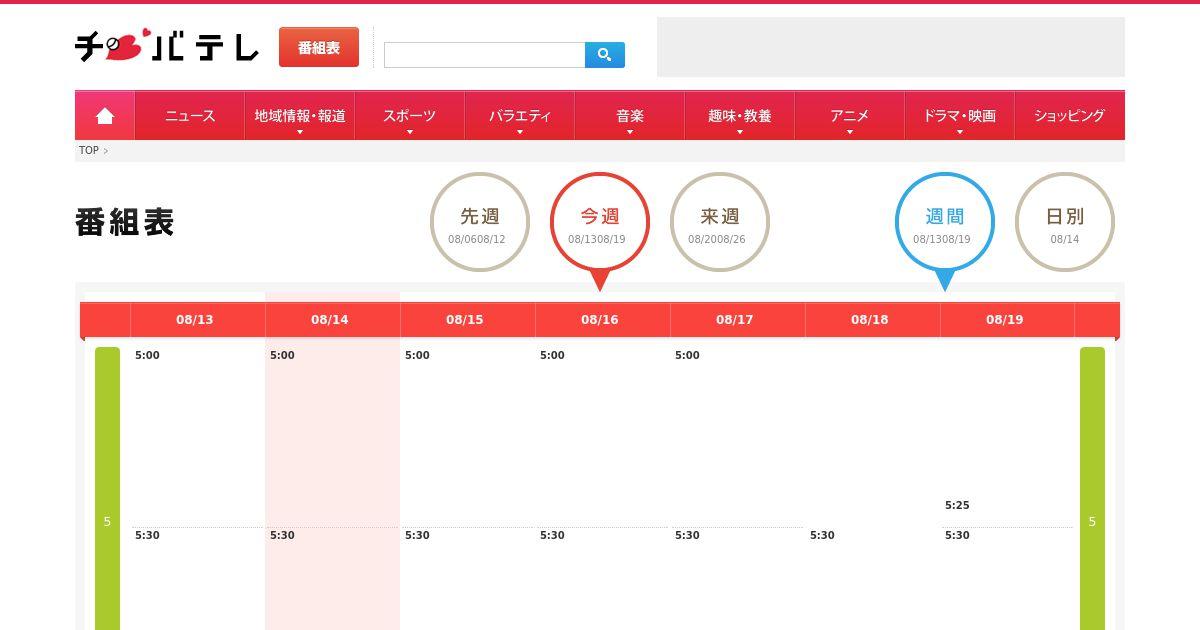Screen dimensions: 1200x630
Task: Select the 08/19 date column header
Action: point(1008,320)
